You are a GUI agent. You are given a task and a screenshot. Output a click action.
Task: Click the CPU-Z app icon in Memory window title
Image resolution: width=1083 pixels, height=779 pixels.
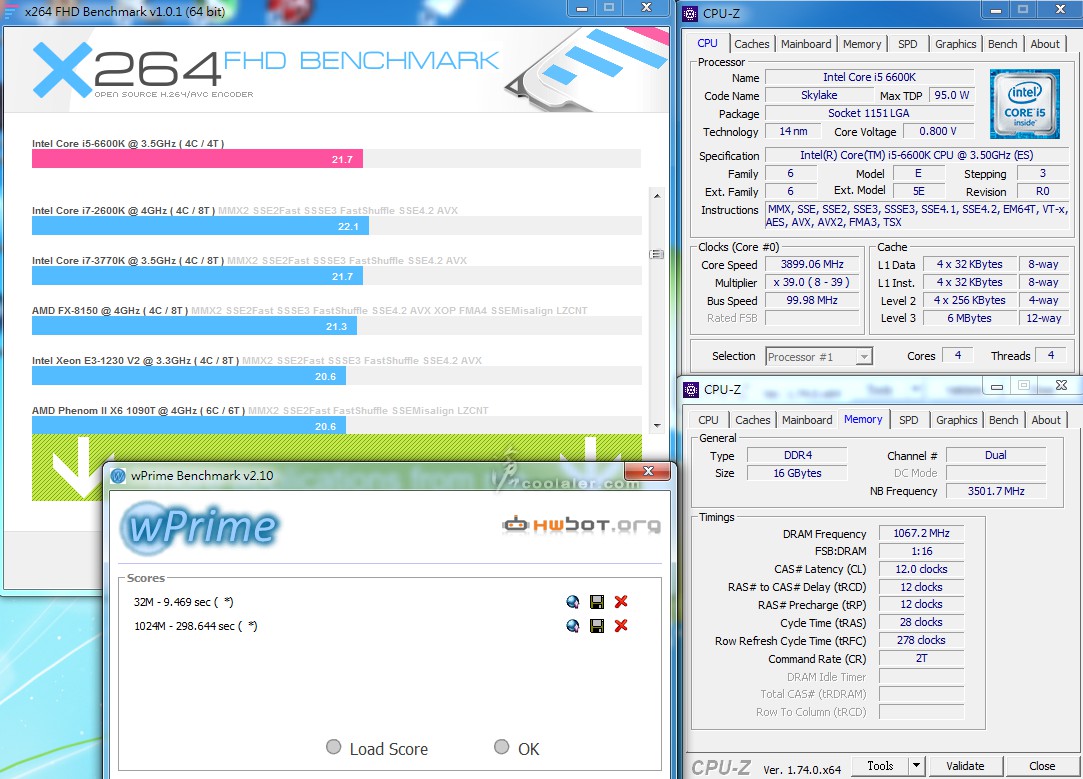pyautogui.click(x=691, y=390)
